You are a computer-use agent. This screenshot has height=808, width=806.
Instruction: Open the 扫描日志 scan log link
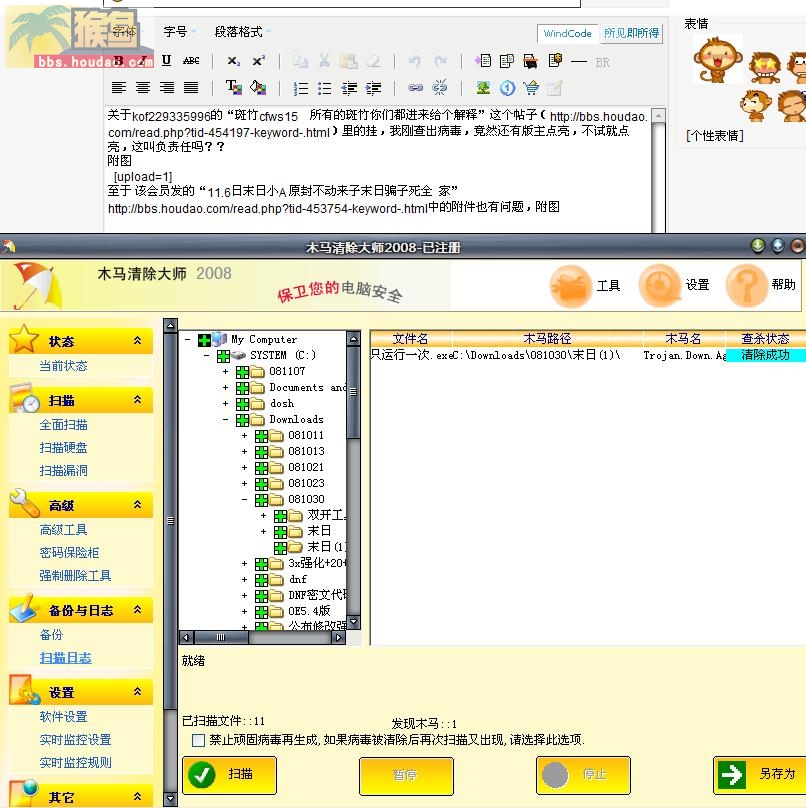click(x=65, y=658)
